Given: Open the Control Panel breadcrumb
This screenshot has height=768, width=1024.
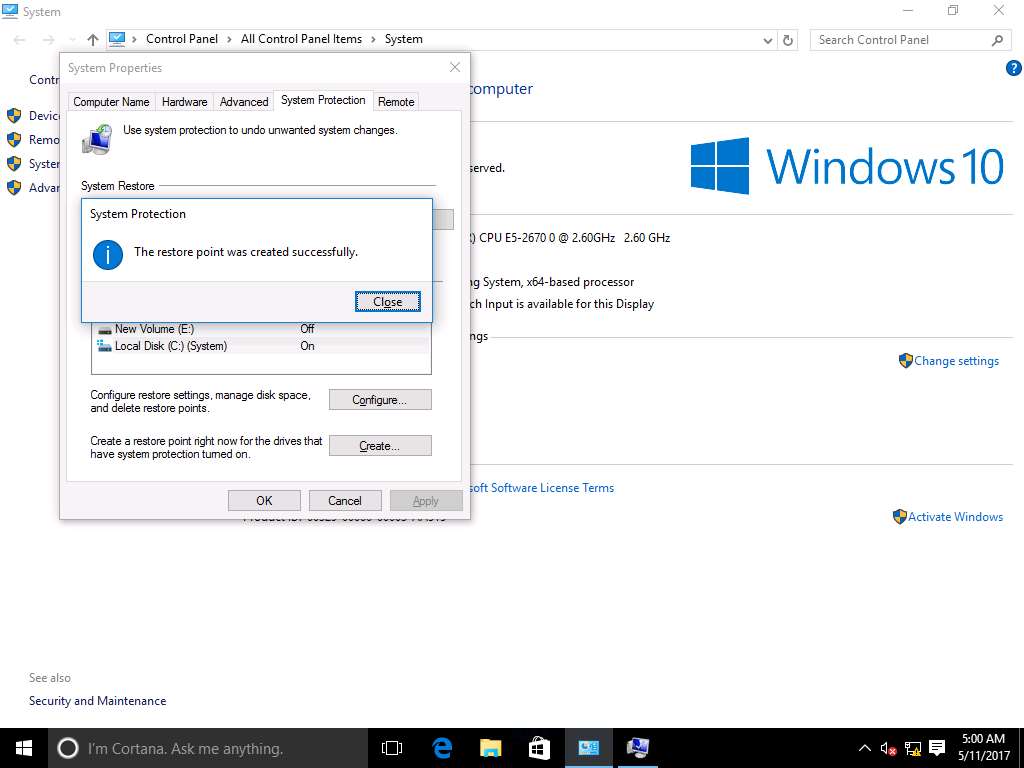Looking at the screenshot, I should pyautogui.click(x=182, y=39).
